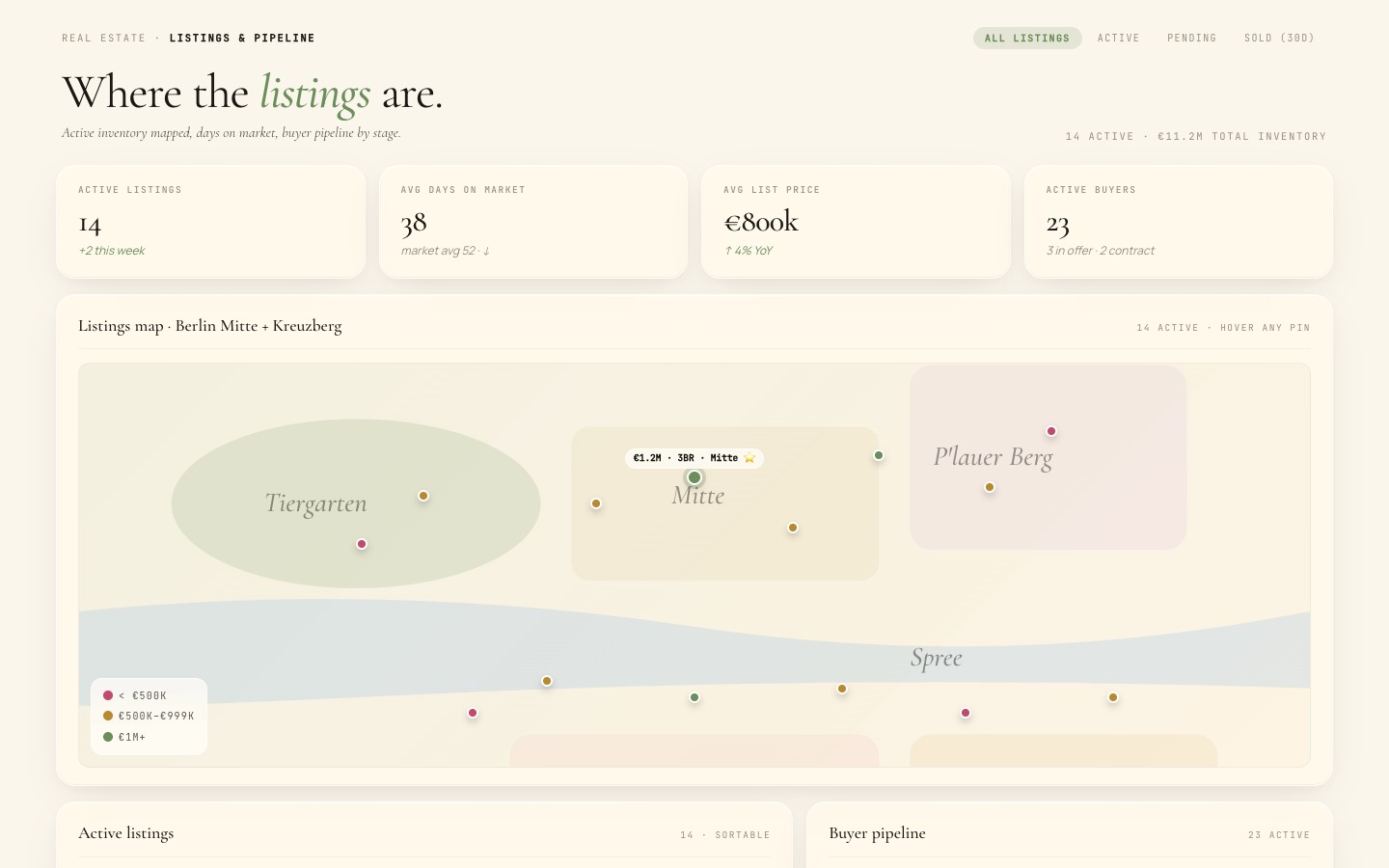
Task: Click the amber pin inside Tiergarten
Action: tap(423, 496)
